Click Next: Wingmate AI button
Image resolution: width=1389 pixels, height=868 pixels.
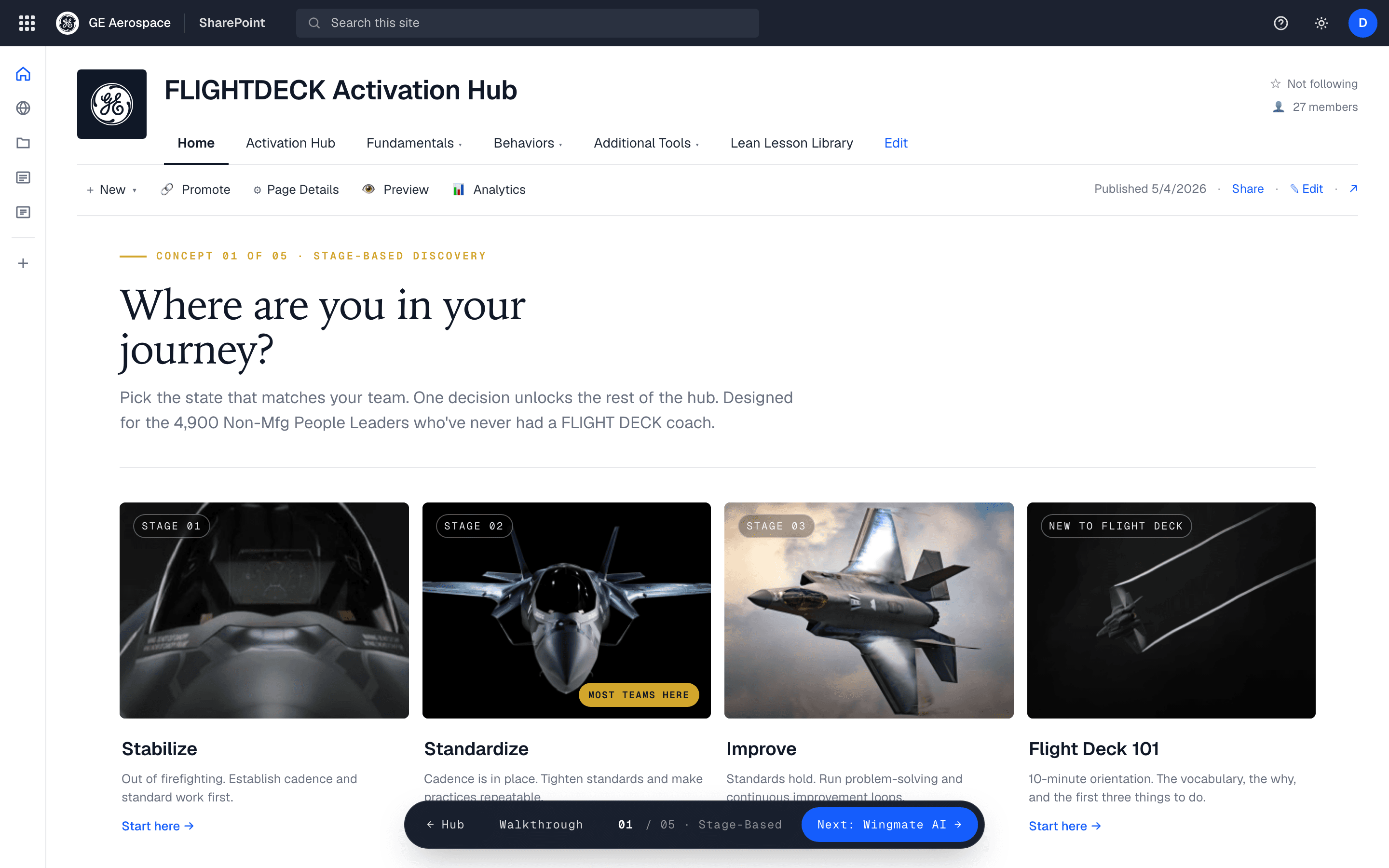tap(890, 825)
